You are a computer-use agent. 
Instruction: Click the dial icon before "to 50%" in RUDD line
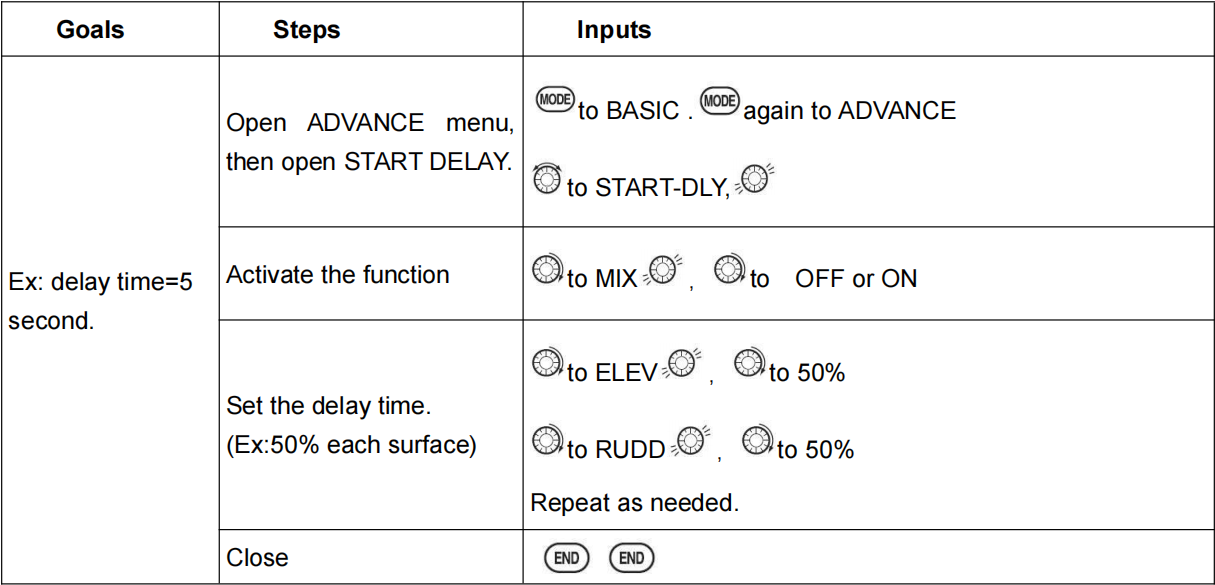[759, 441]
